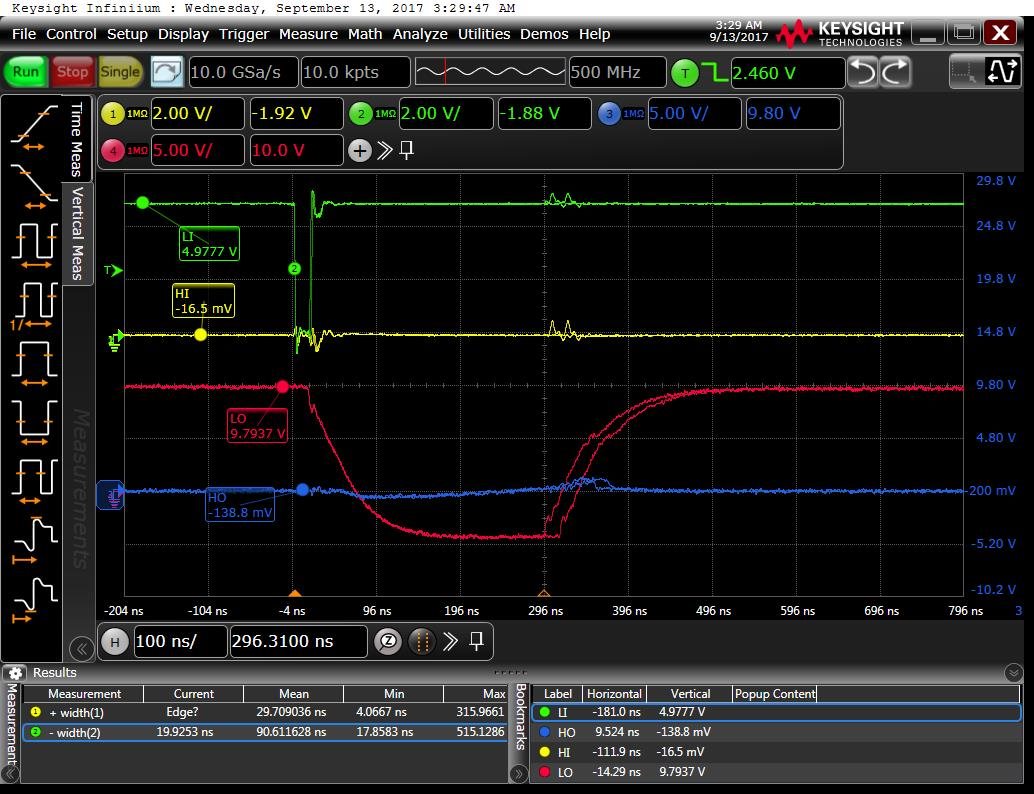
Task: Click the green trigger T button
Action: point(684,73)
